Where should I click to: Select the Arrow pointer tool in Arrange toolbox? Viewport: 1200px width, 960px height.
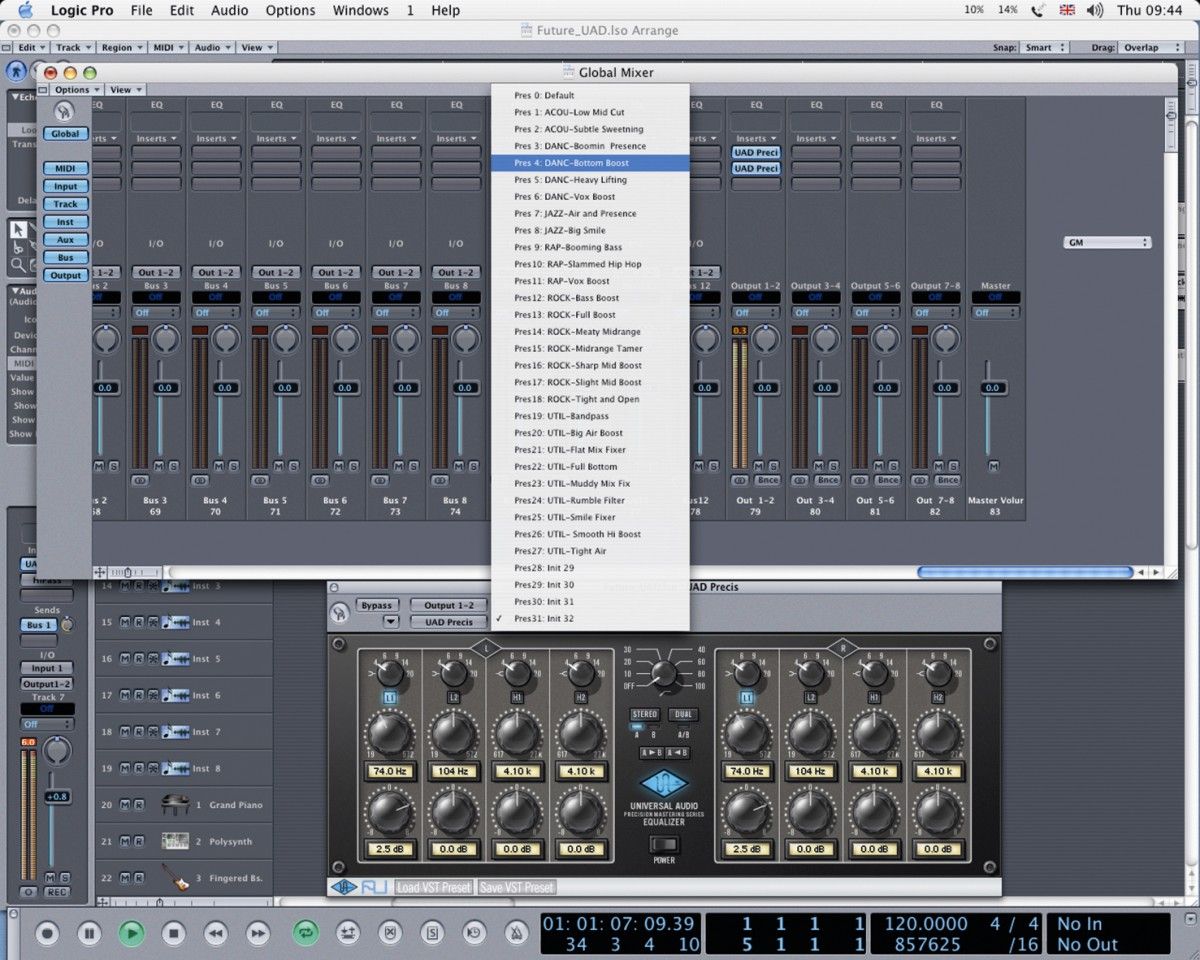coord(18,229)
